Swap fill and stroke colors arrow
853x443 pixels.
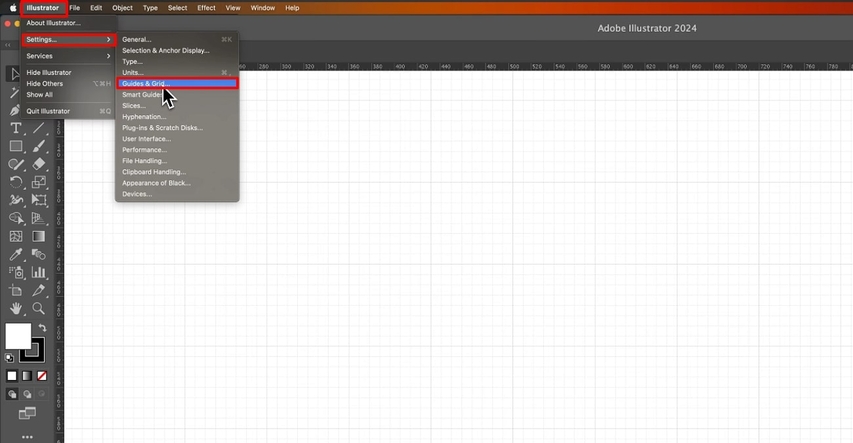click(42, 328)
